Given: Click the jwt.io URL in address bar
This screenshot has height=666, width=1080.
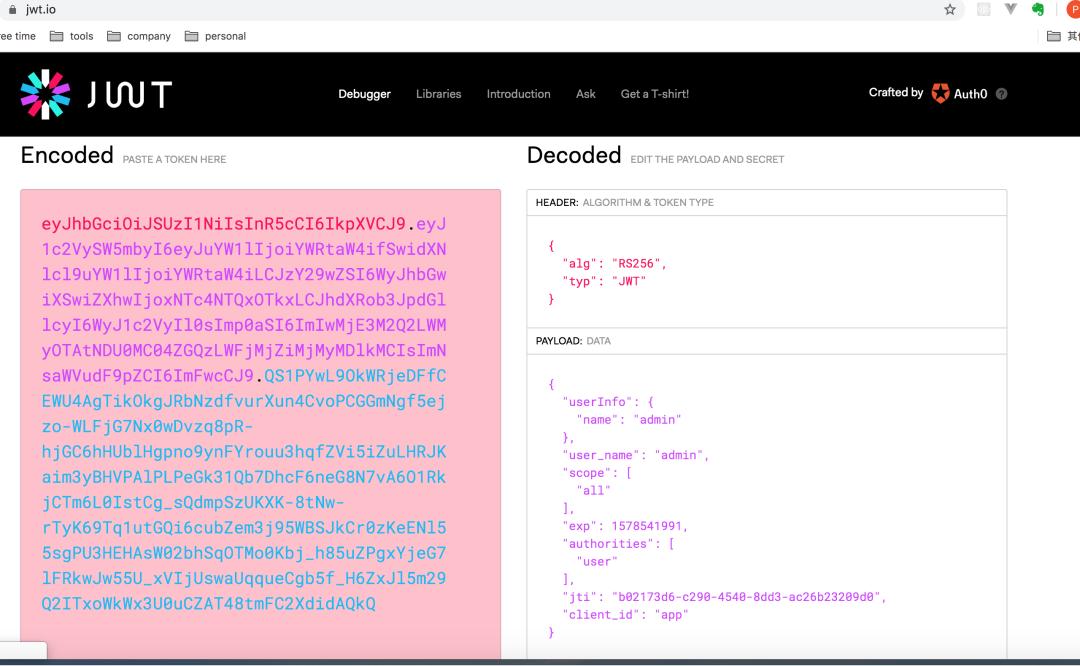Looking at the screenshot, I should point(41,10).
